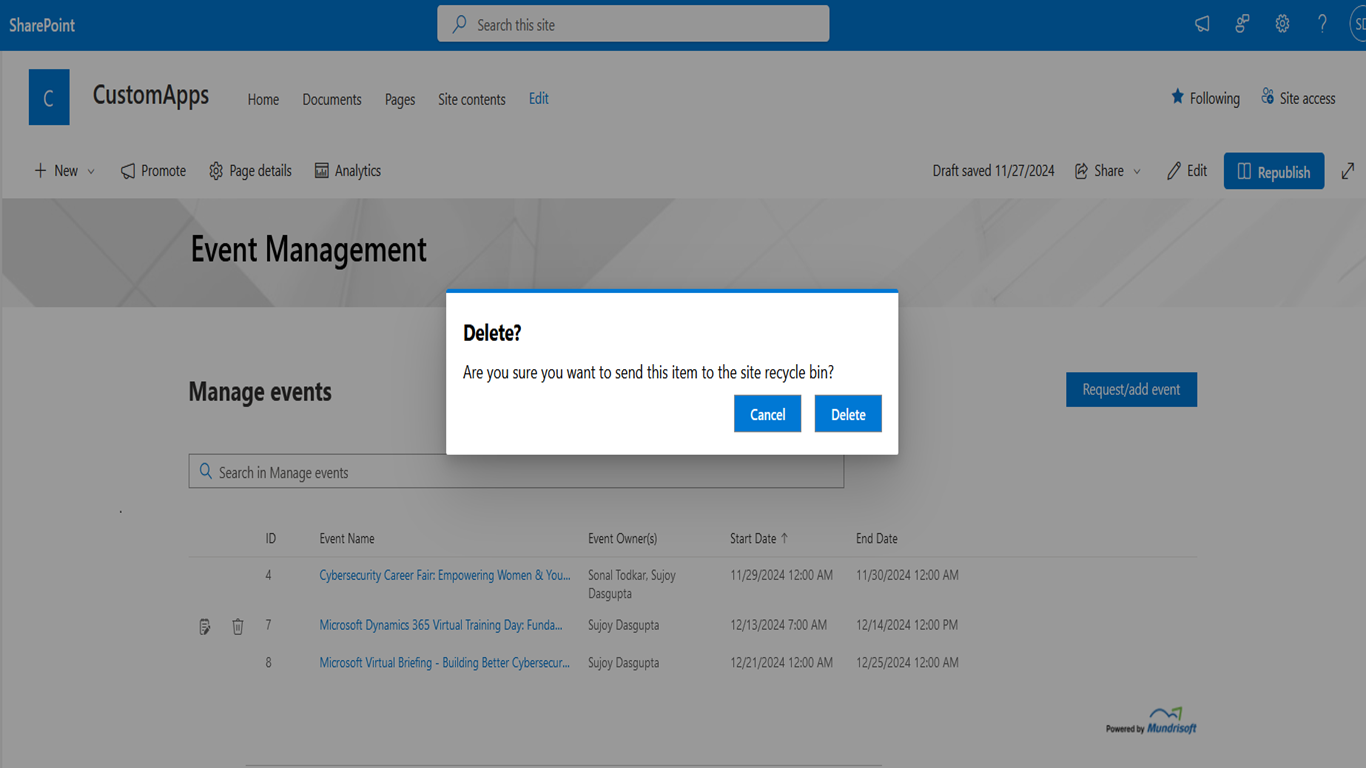Viewport: 1366px width, 768px height.
Task: Open the help question mark icon
Action: (x=1322, y=24)
